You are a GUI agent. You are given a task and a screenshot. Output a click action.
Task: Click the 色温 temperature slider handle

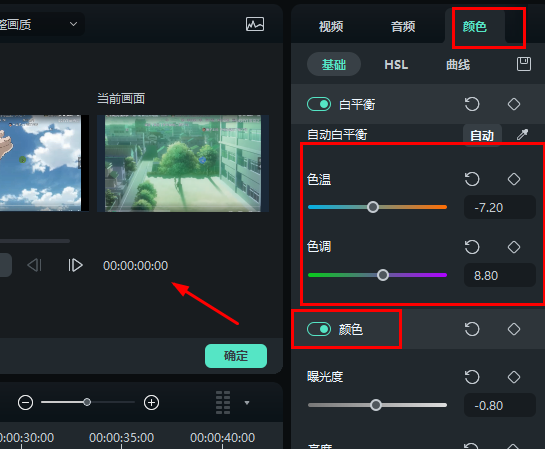click(373, 207)
